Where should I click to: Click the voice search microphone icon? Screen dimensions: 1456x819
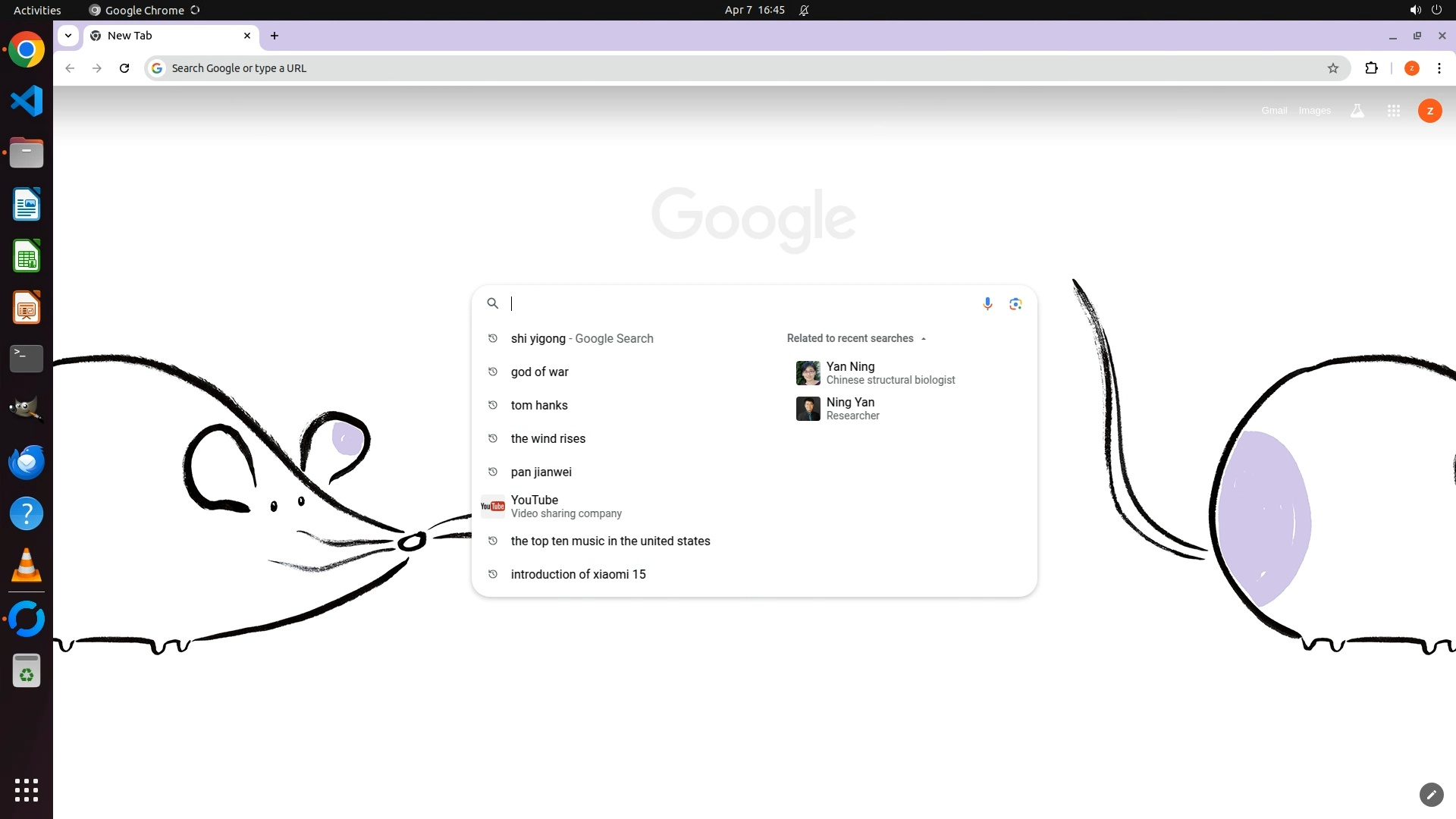(987, 303)
